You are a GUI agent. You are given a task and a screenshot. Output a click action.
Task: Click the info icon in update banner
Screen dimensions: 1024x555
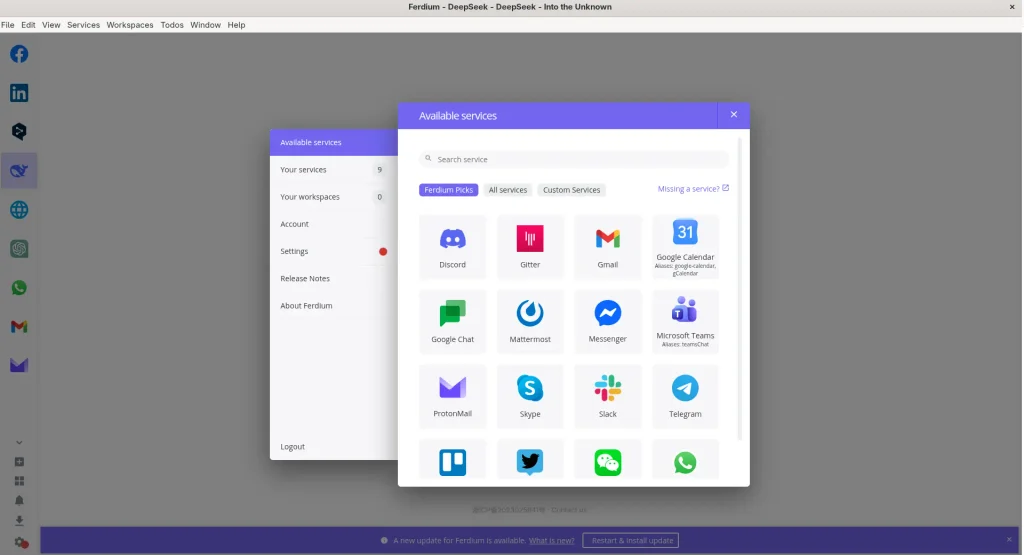(384, 541)
